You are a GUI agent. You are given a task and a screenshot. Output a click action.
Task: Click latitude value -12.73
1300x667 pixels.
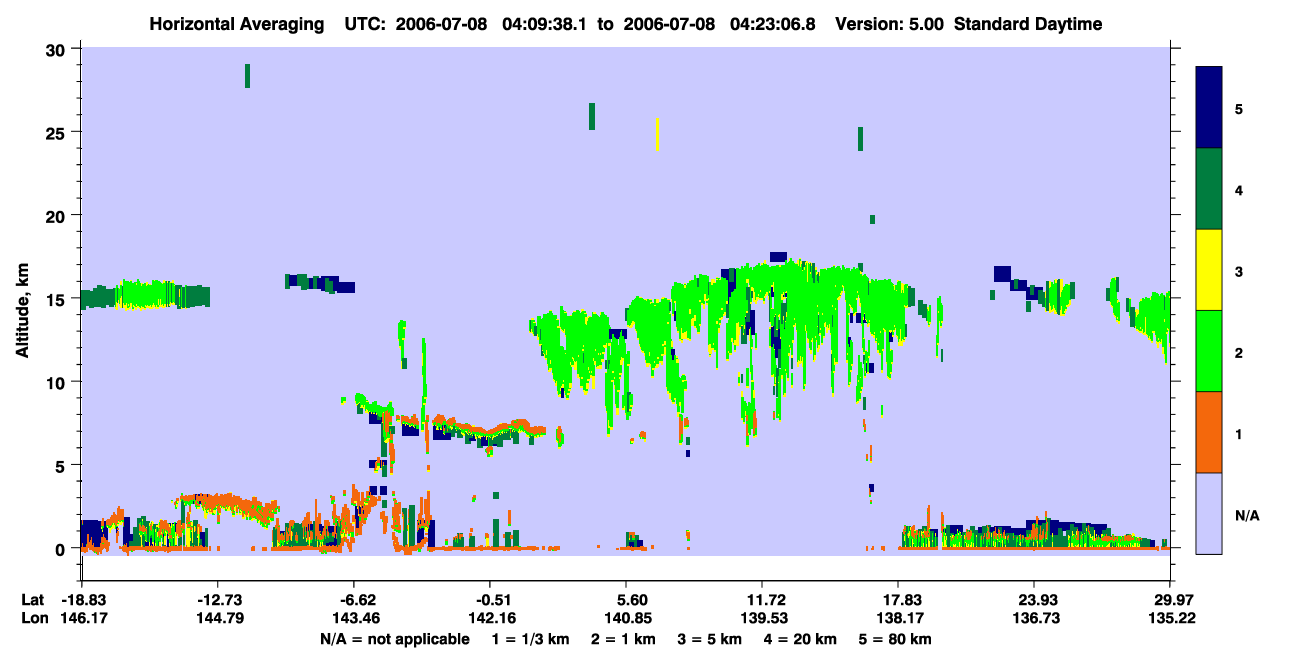(218, 600)
